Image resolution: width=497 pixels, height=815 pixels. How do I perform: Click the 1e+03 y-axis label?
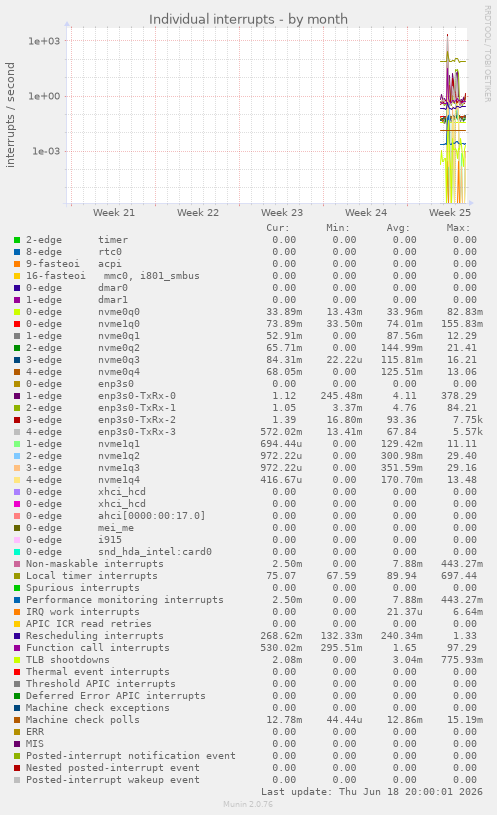click(44, 41)
